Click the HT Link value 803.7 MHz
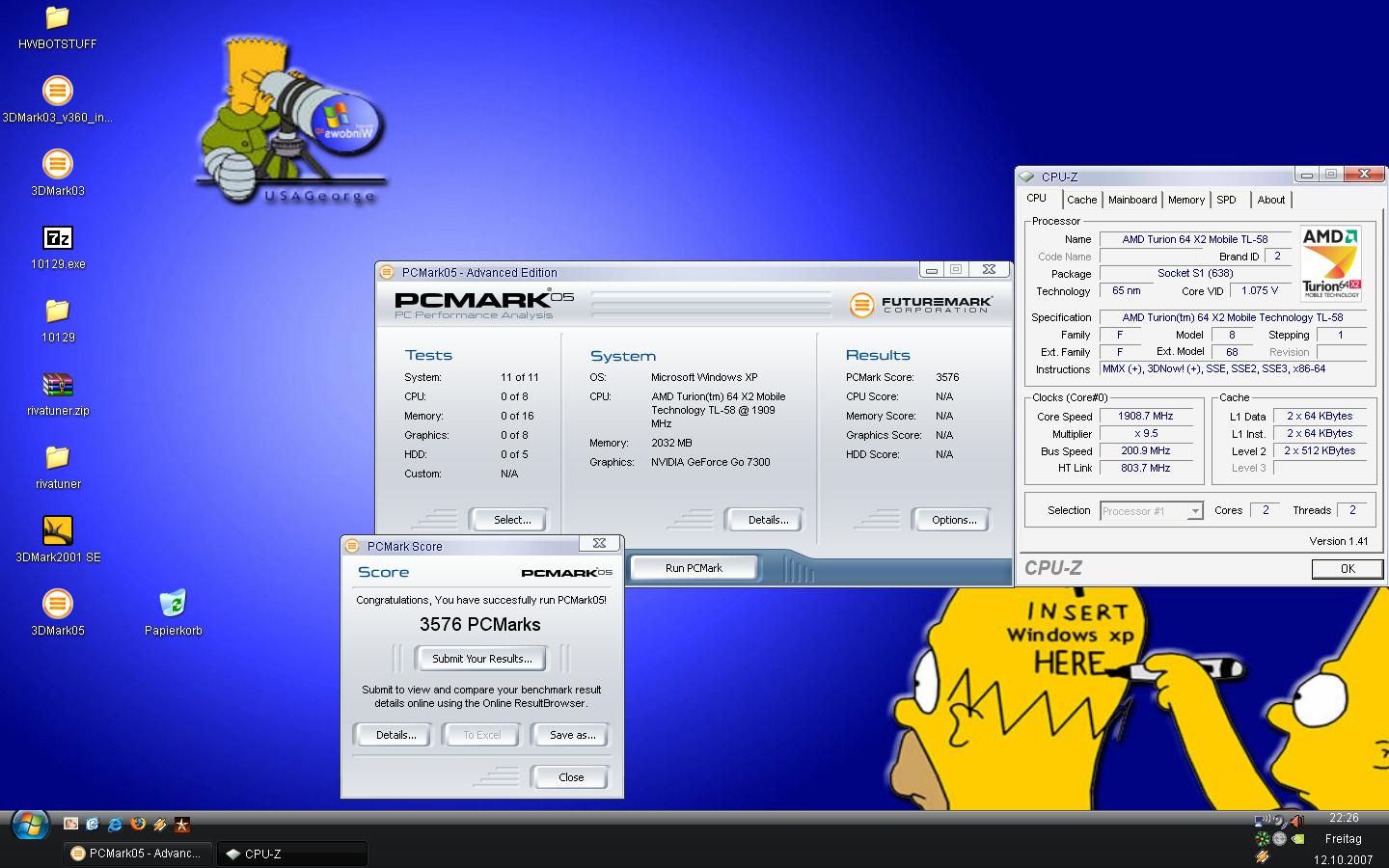Image resolution: width=1389 pixels, height=868 pixels. click(1145, 469)
